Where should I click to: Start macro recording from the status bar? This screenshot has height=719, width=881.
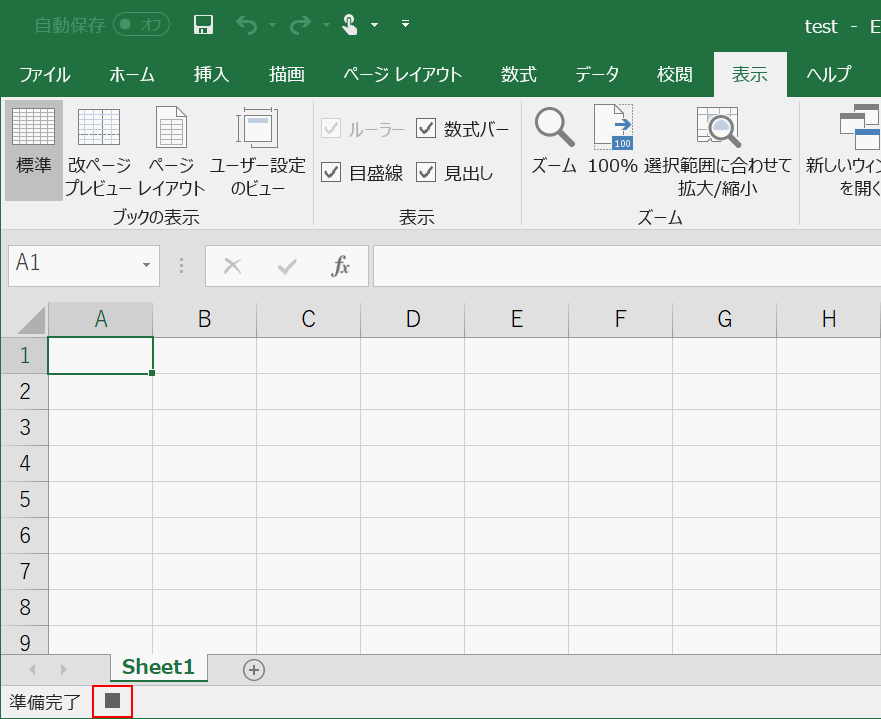pos(111,701)
